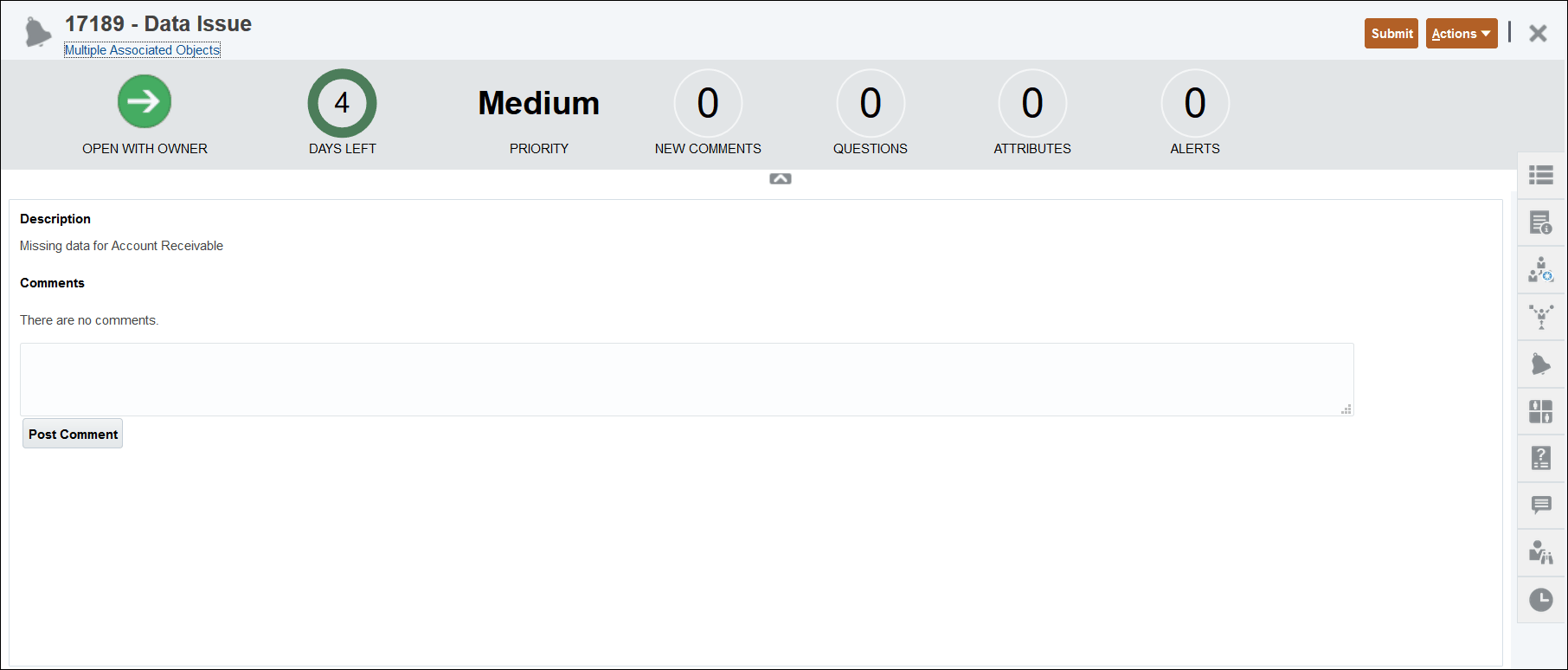Open the Multiple Associated Objects link

[x=141, y=49]
